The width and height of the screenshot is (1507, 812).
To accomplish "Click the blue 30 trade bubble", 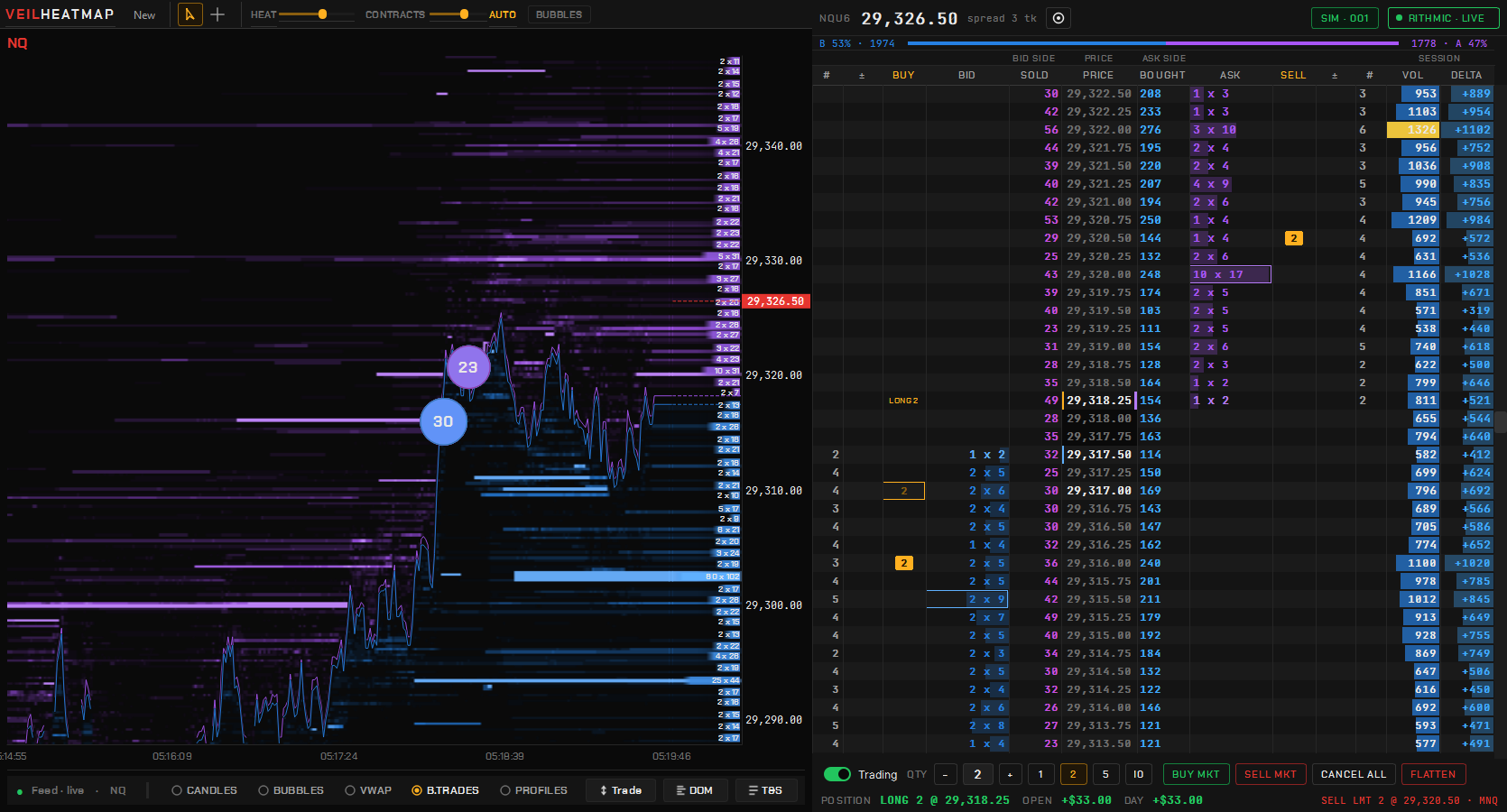I will 443,421.
